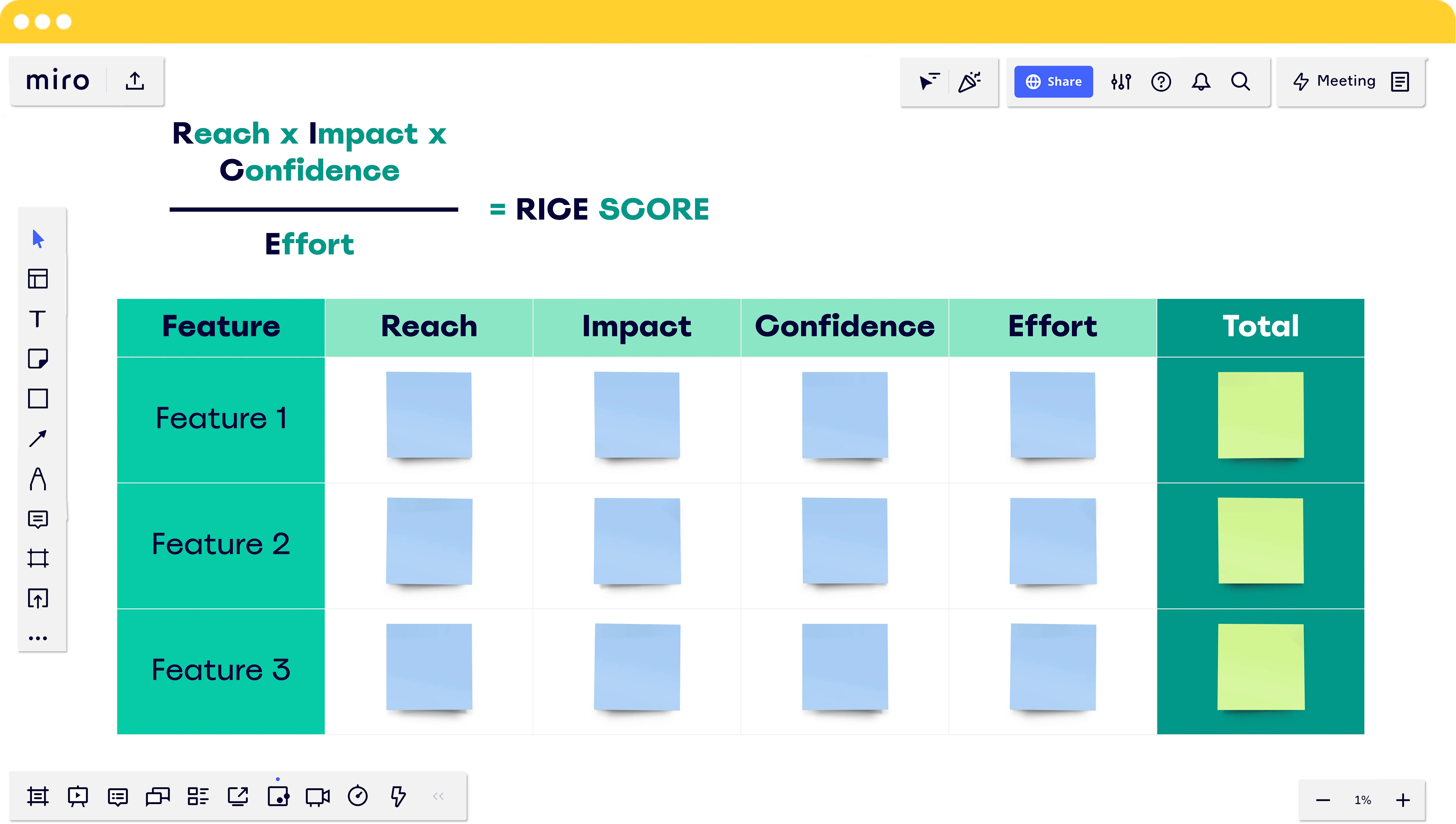Toggle collaborators' cursors visibility
The width and height of the screenshot is (1456, 824).
pos(929,82)
